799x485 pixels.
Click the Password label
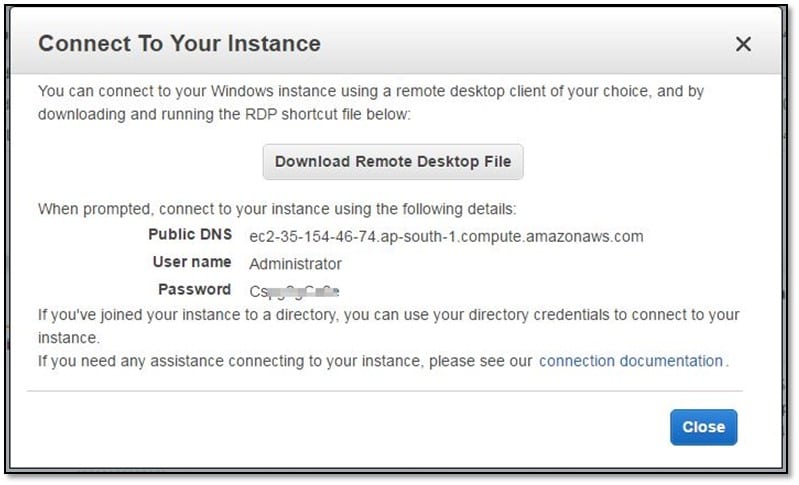195,290
